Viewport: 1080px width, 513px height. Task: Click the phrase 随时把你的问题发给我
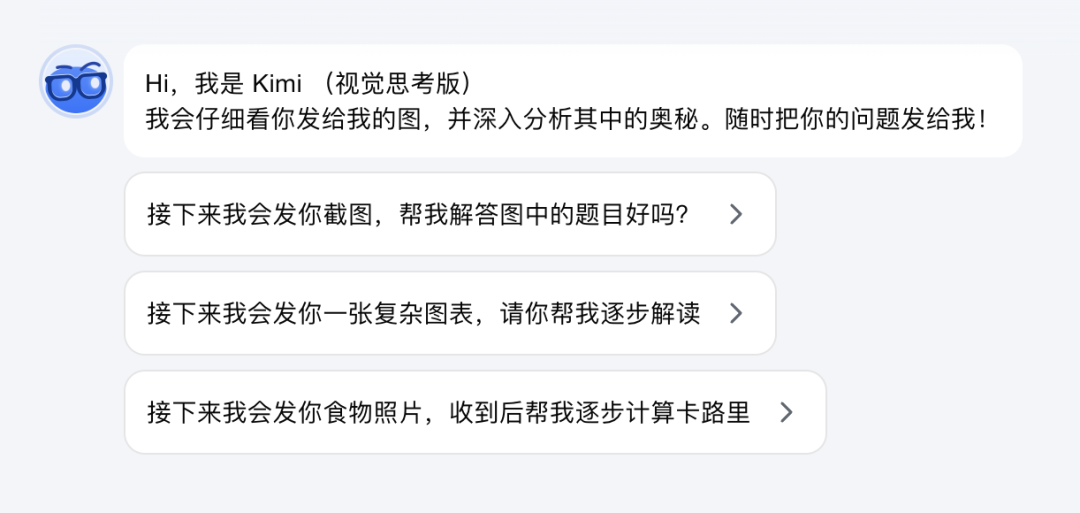[x=851, y=121]
